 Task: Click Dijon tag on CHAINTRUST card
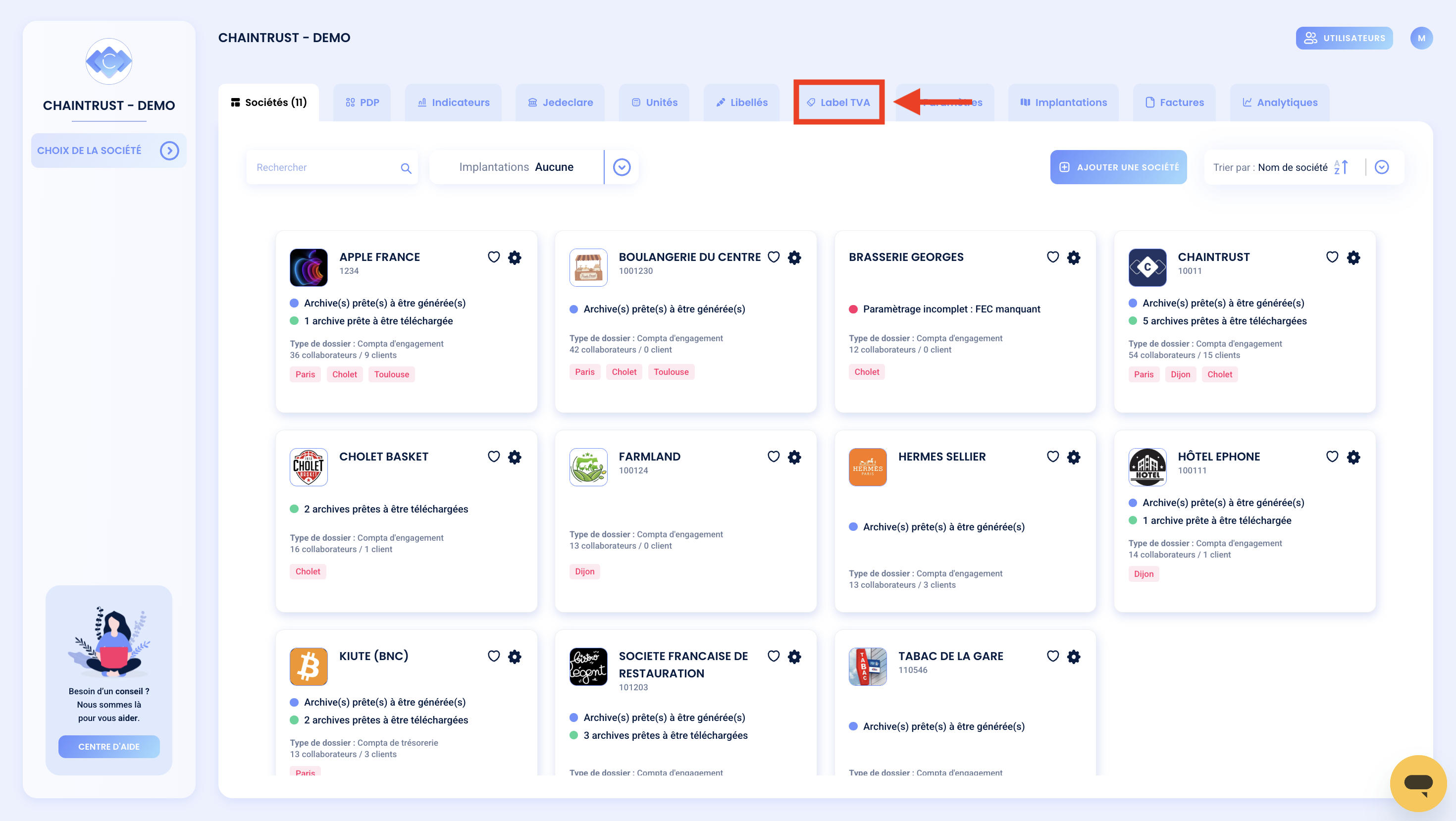pyautogui.click(x=1180, y=374)
